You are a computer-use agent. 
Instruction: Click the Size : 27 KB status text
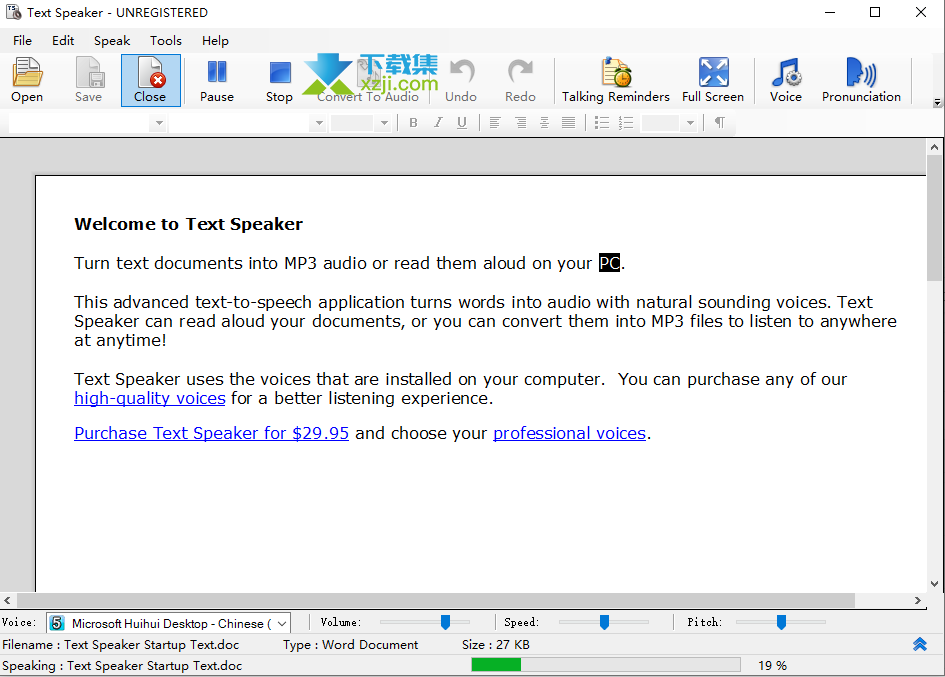(x=496, y=644)
